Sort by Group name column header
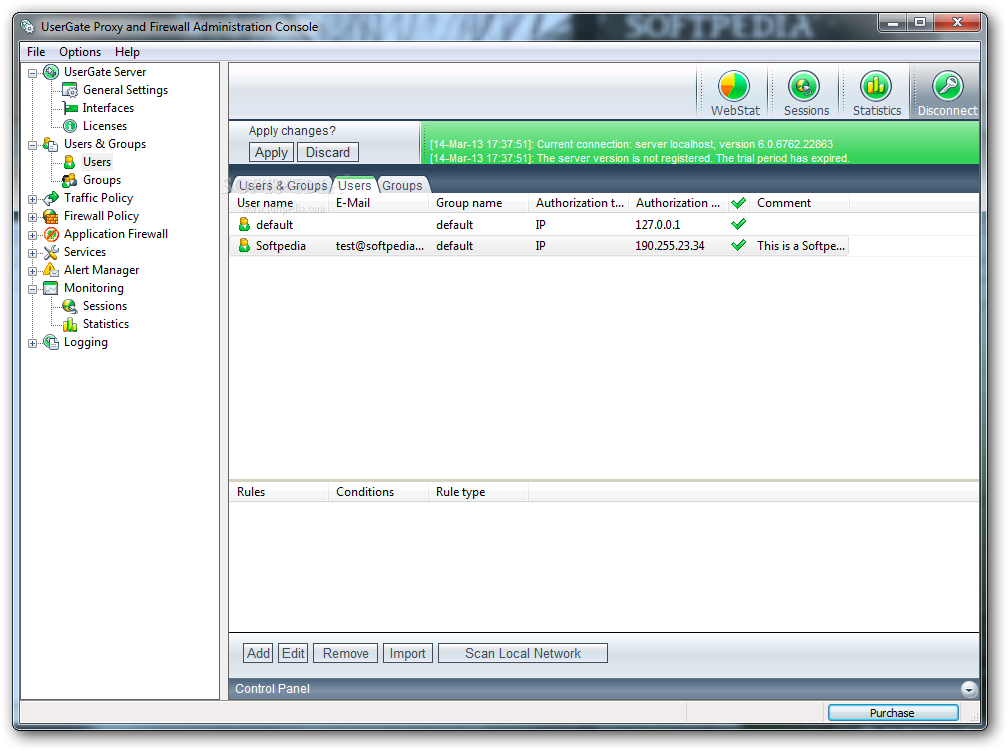This screenshot has height=751, width=1008. click(x=478, y=203)
